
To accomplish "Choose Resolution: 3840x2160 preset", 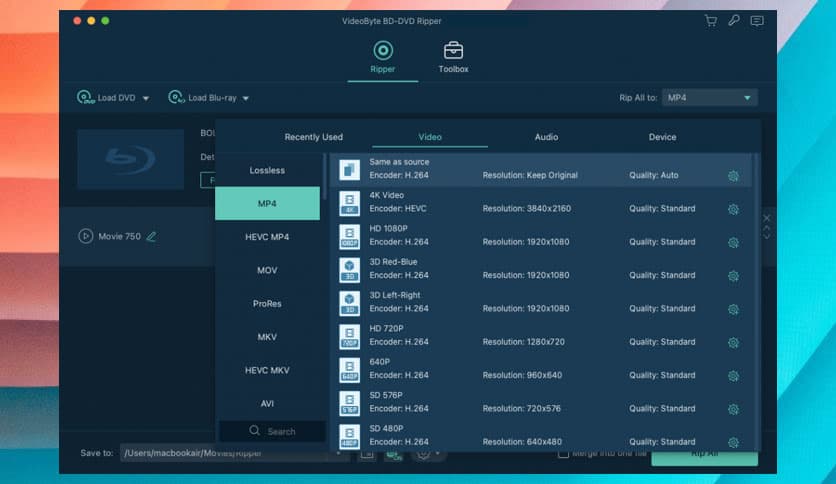I will click(x=527, y=208).
